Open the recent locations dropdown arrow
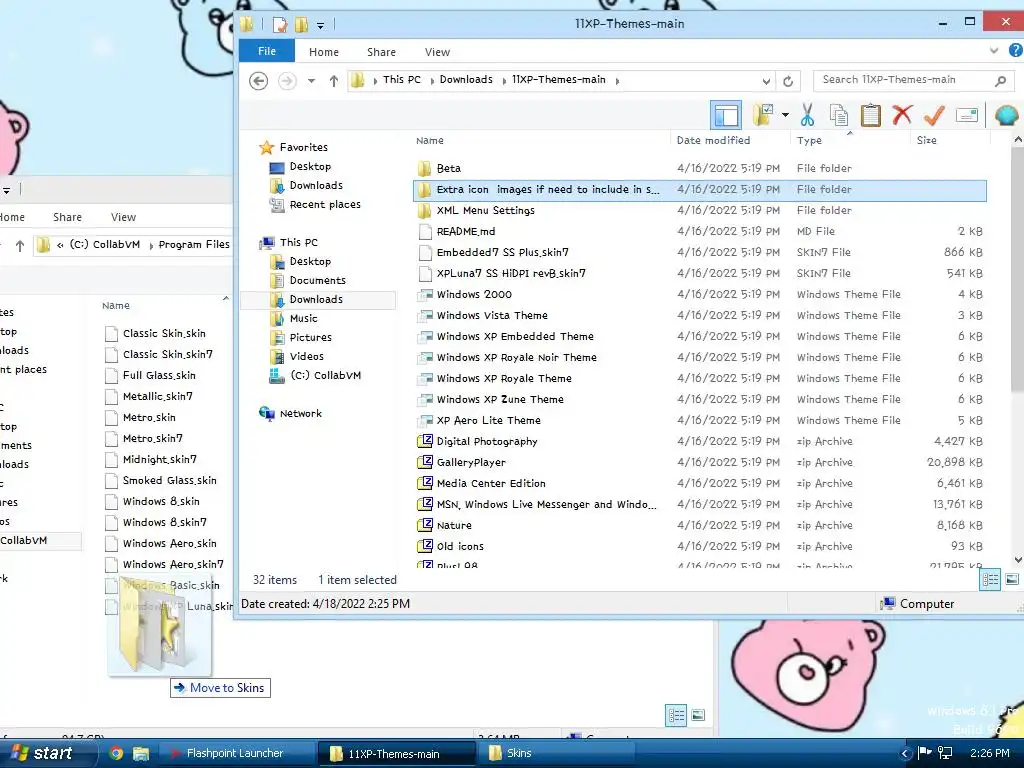 pyautogui.click(x=312, y=81)
